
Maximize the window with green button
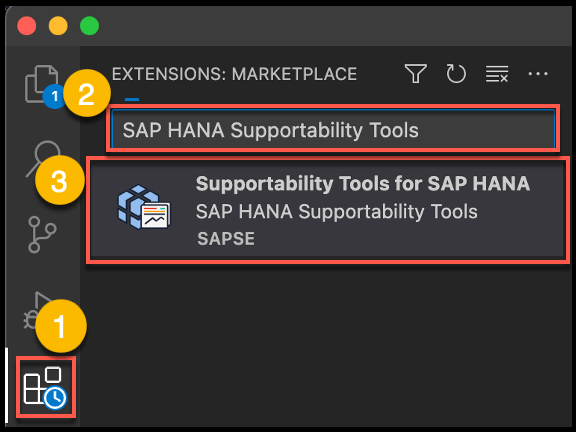(89, 26)
